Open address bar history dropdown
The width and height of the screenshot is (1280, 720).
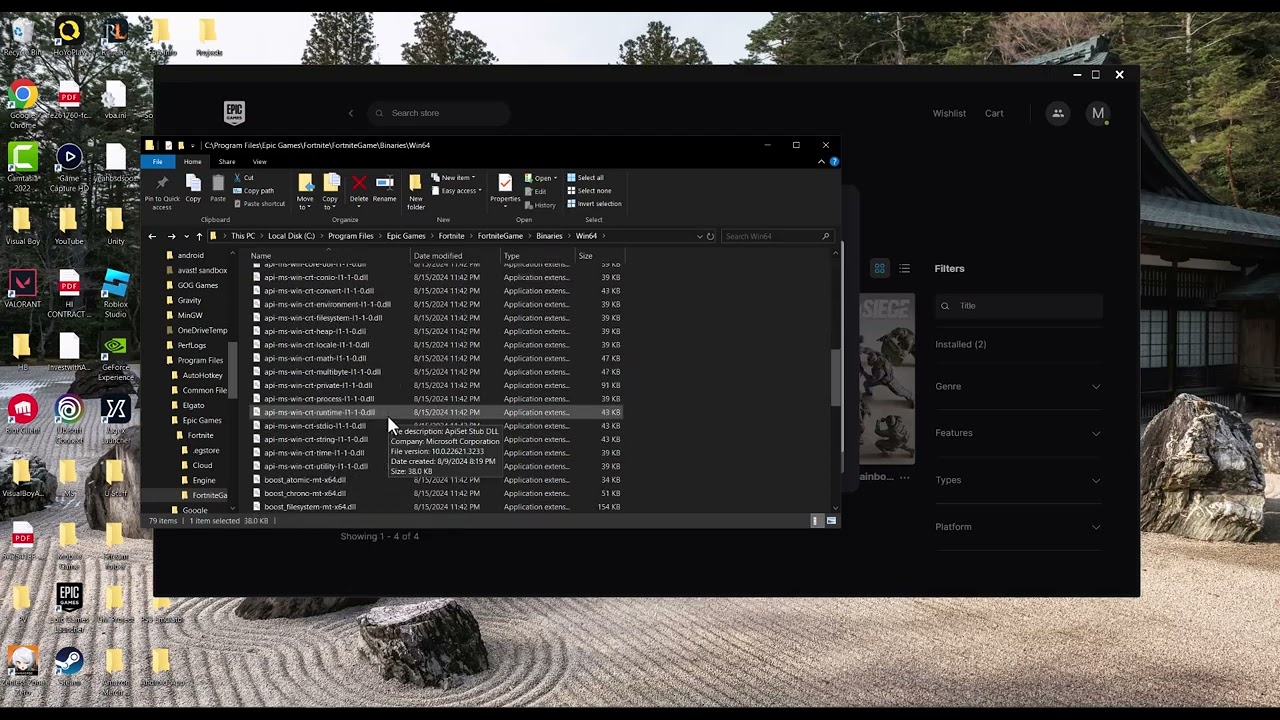[699, 236]
